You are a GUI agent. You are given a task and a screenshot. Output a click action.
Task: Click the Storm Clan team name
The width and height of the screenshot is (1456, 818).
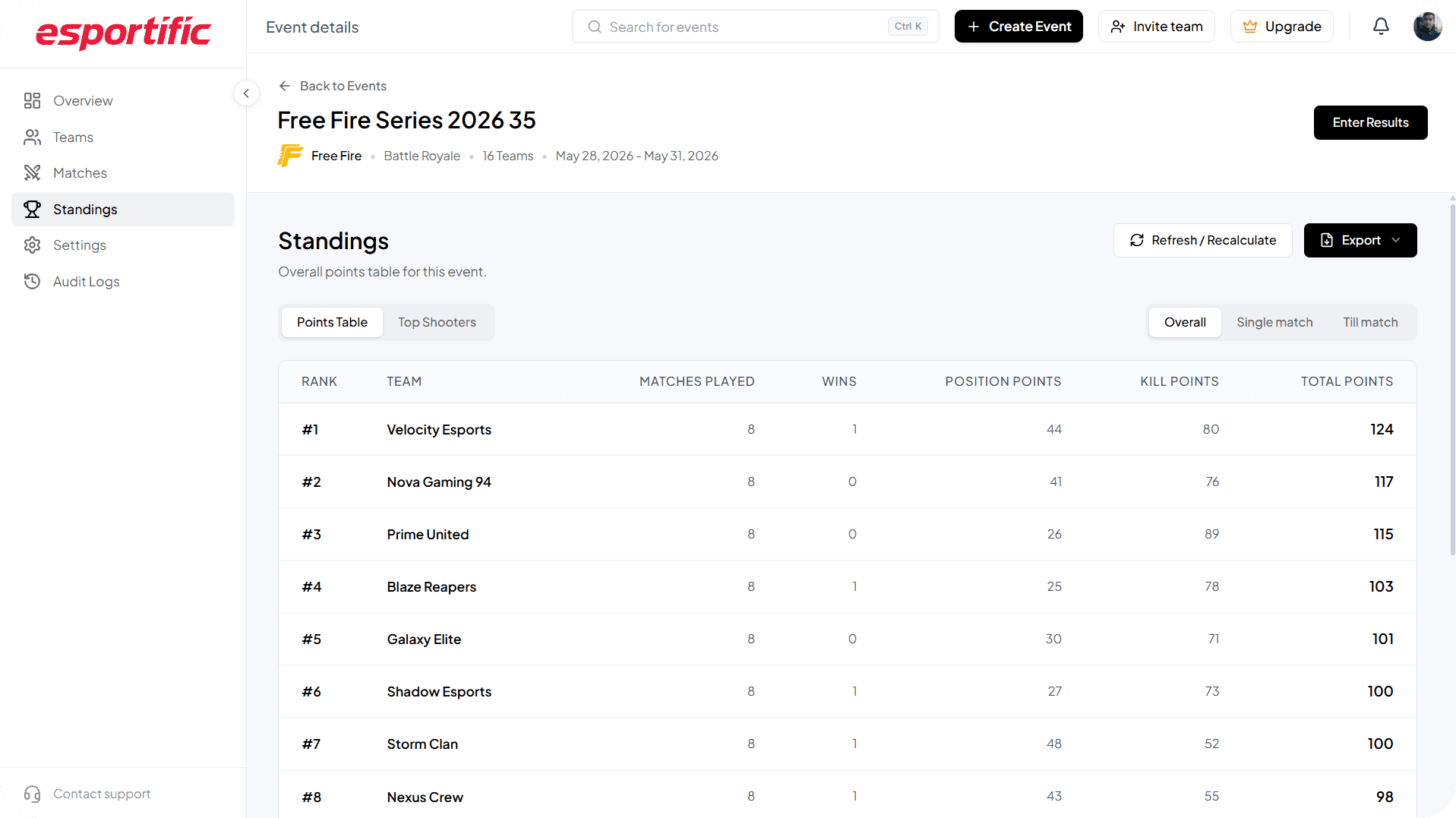point(422,744)
